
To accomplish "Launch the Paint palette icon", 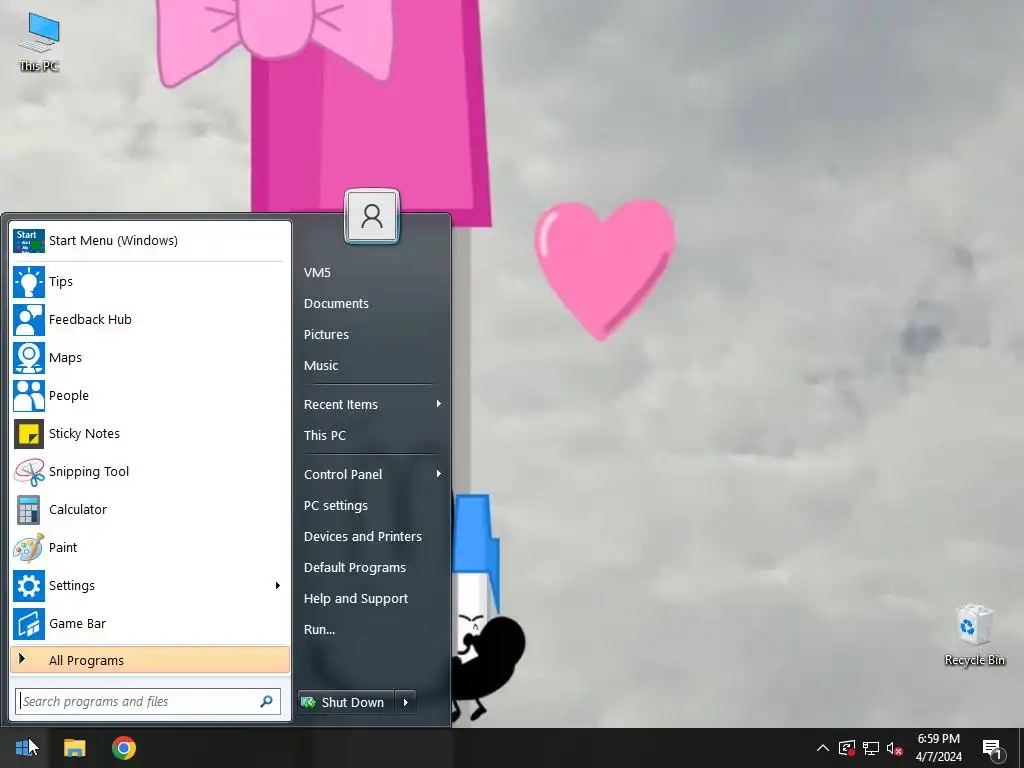I will click(x=29, y=547).
